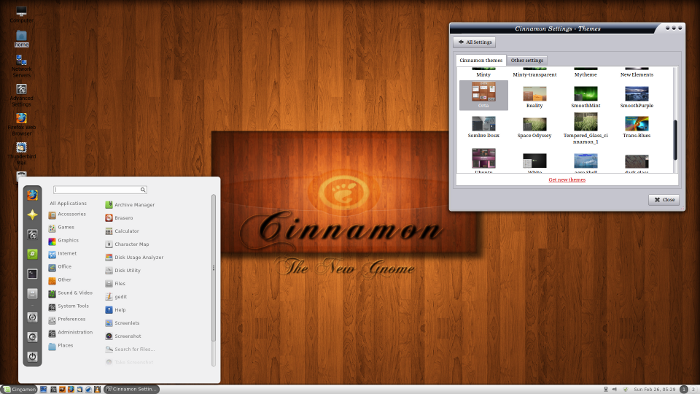
Task: Open Brasero from application list
Action: (119, 218)
